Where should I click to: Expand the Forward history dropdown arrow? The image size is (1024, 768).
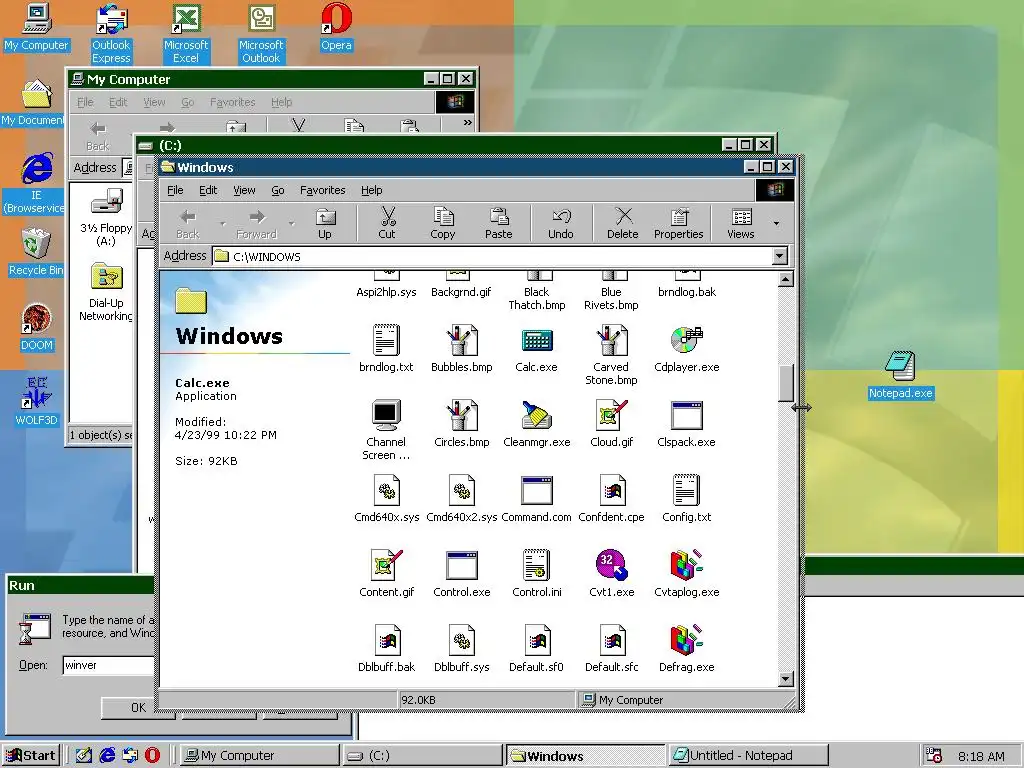pyautogui.click(x=291, y=224)
